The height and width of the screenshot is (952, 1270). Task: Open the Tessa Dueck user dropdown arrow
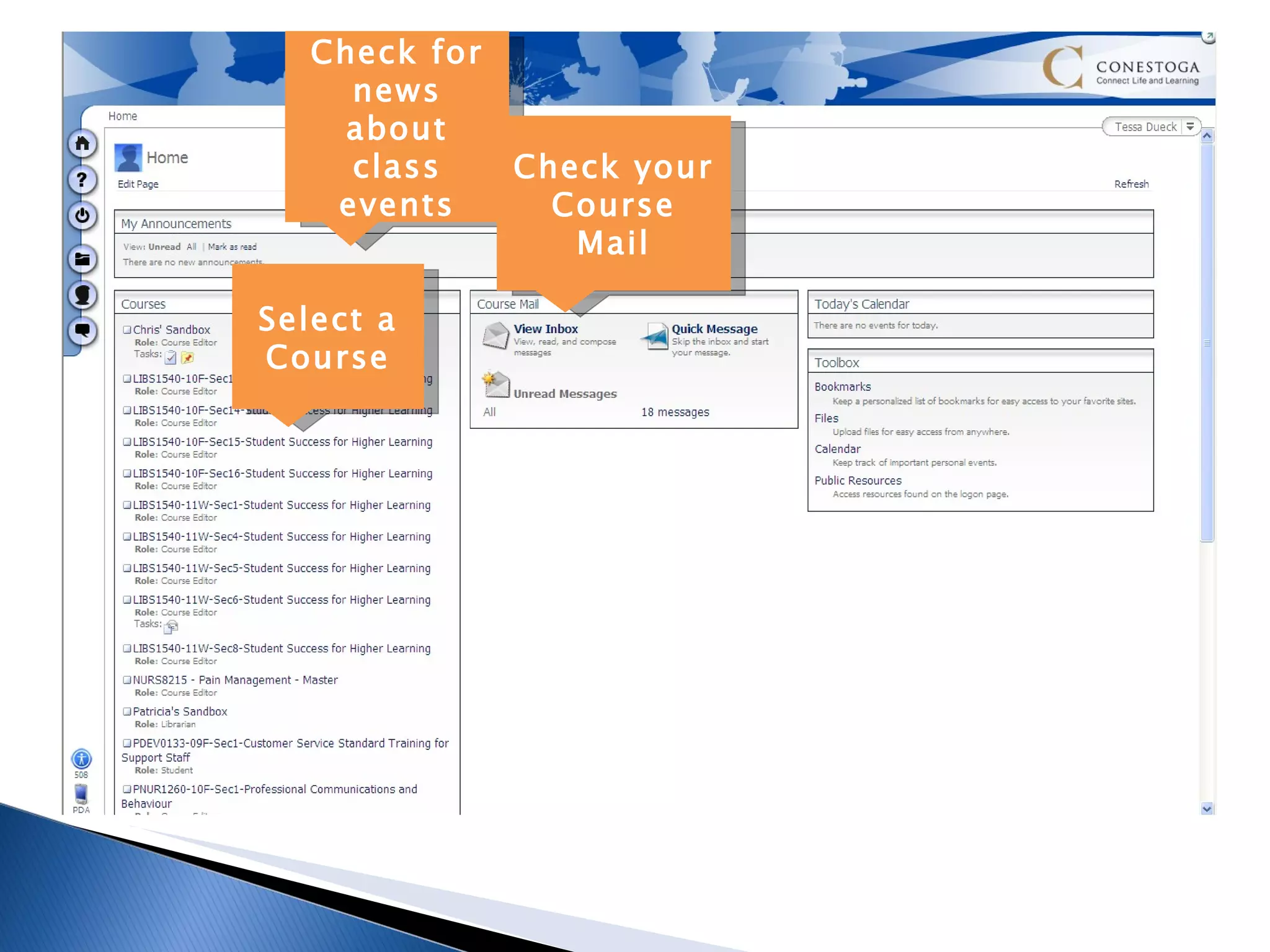click(1190, 126)
